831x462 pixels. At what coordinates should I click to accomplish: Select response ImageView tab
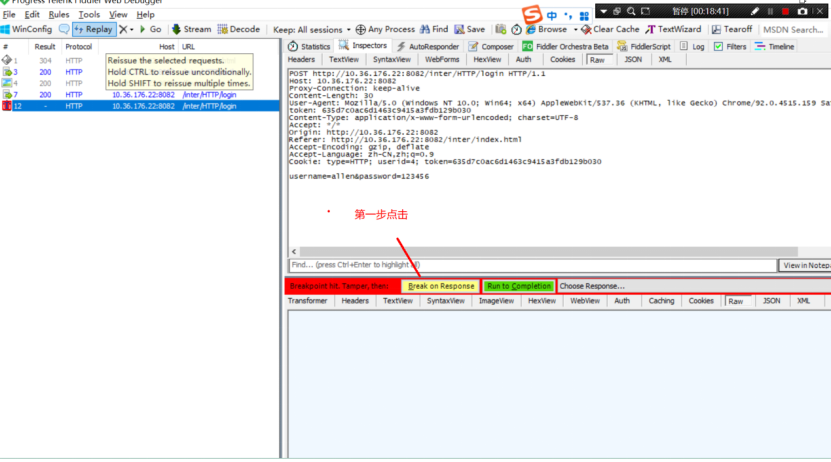[x=496, y=301]
